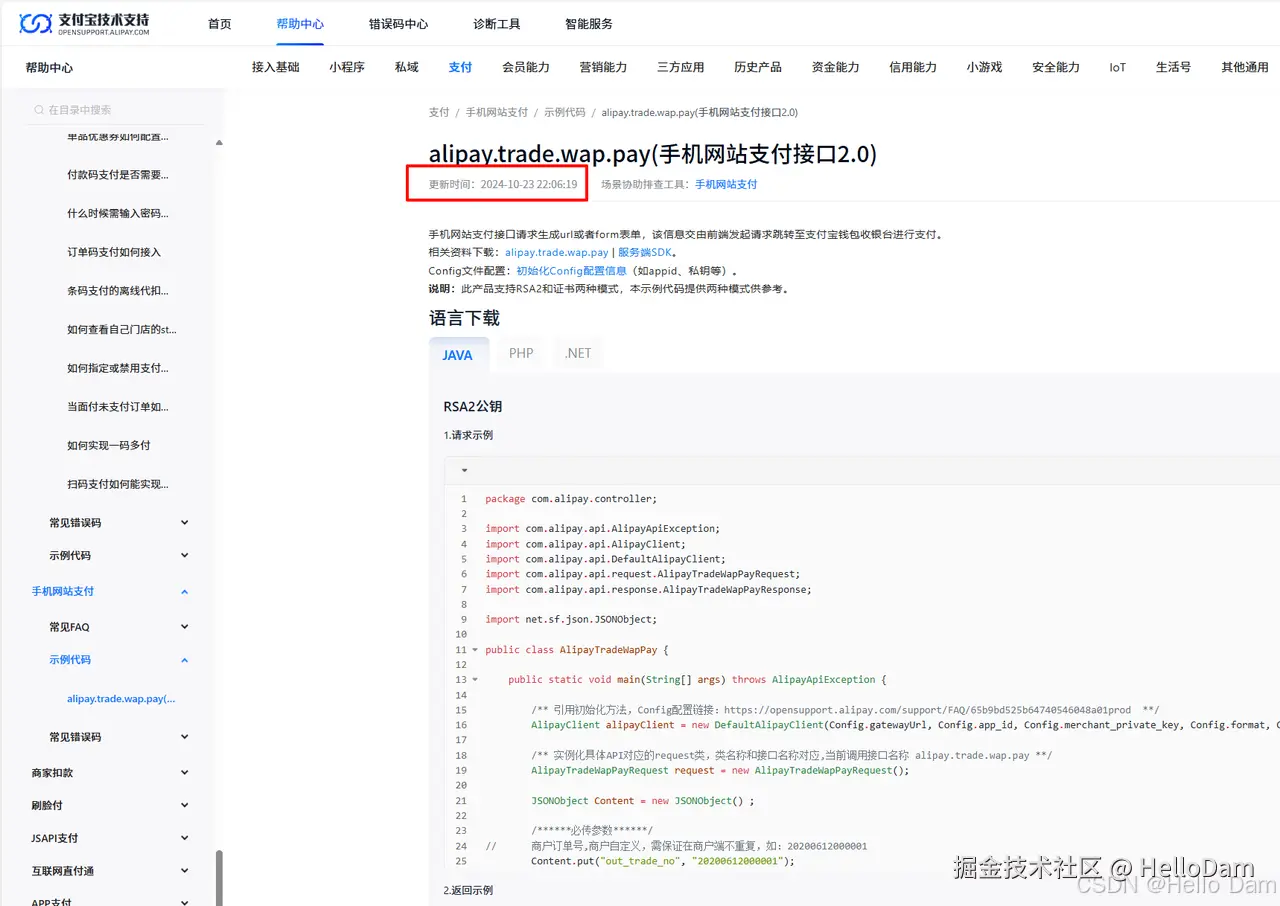
Task: Open 付款码支付是否需要... sidebar item
Action: pyautogui.click(x=118, y=175)
